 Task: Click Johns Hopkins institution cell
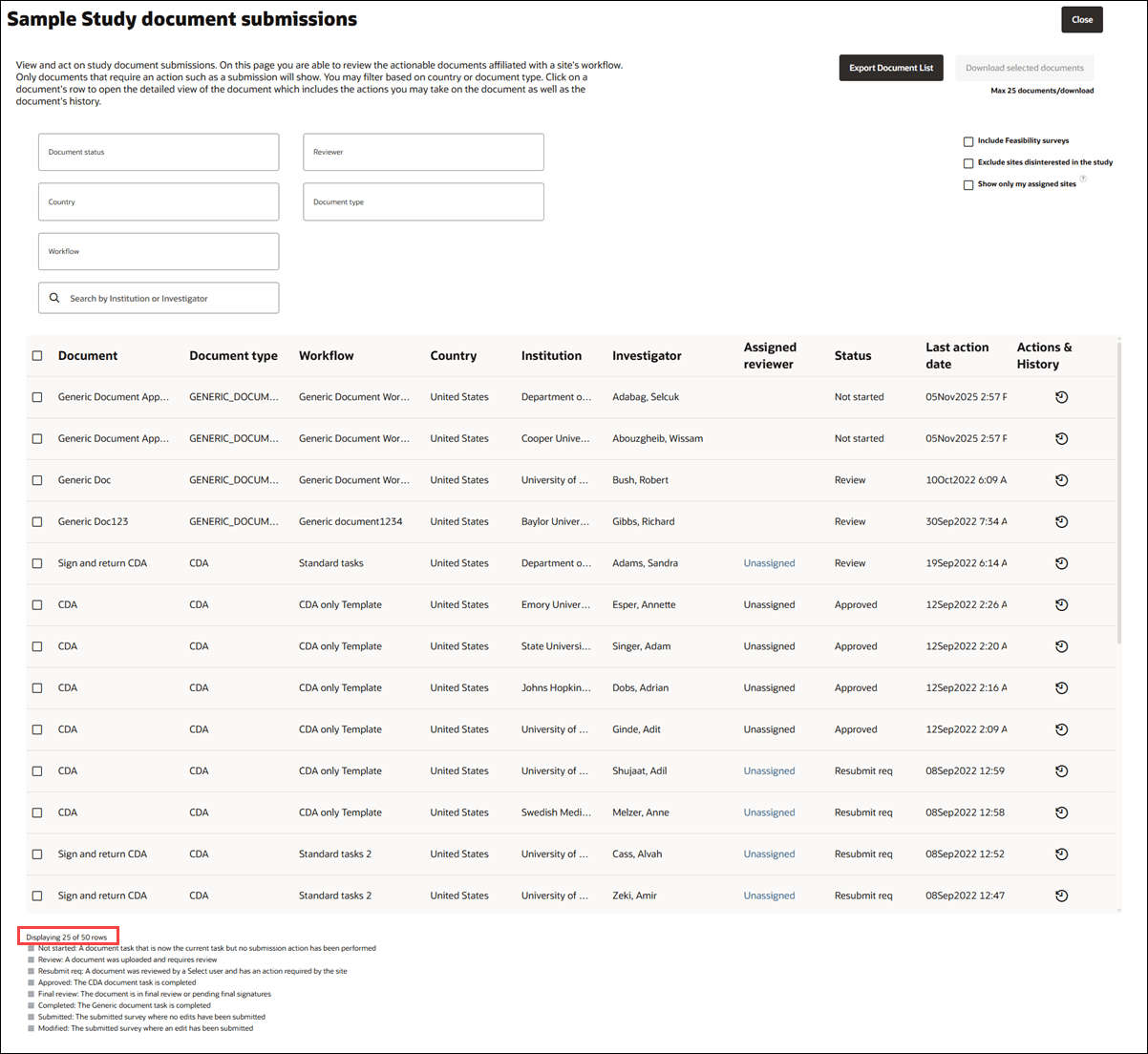(x=556, y=688)
